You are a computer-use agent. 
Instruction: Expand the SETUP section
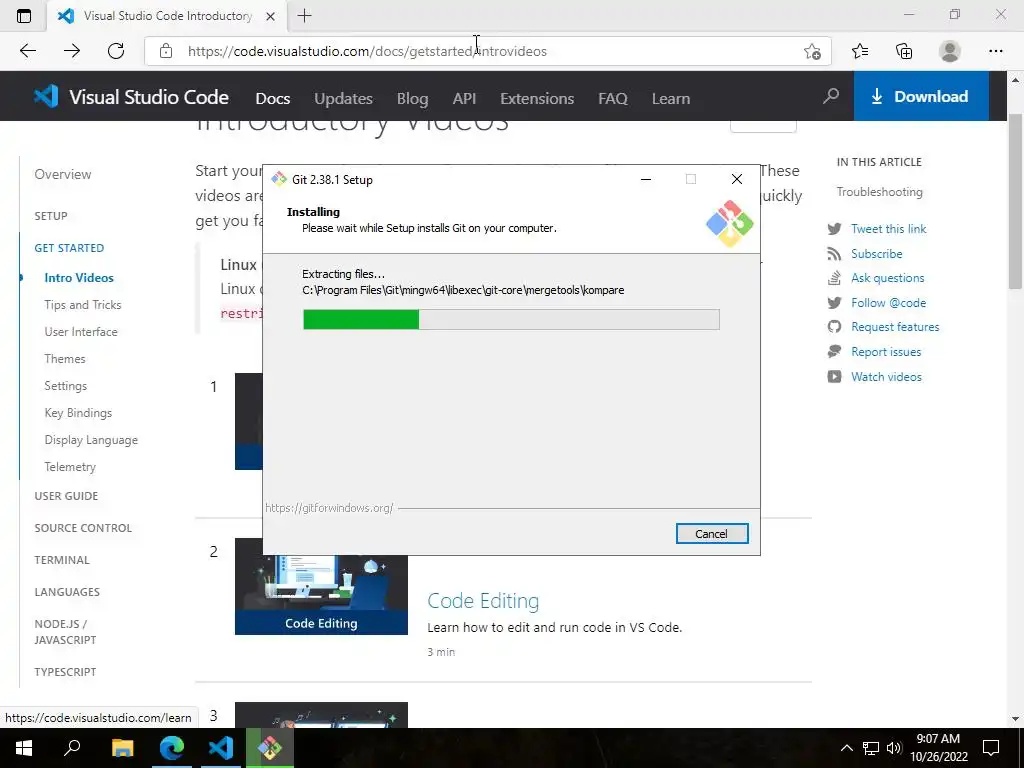(x=51, y=216)
